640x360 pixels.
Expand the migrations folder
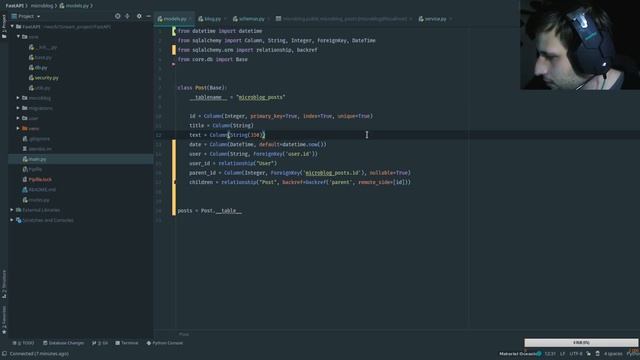click(18, 108)
